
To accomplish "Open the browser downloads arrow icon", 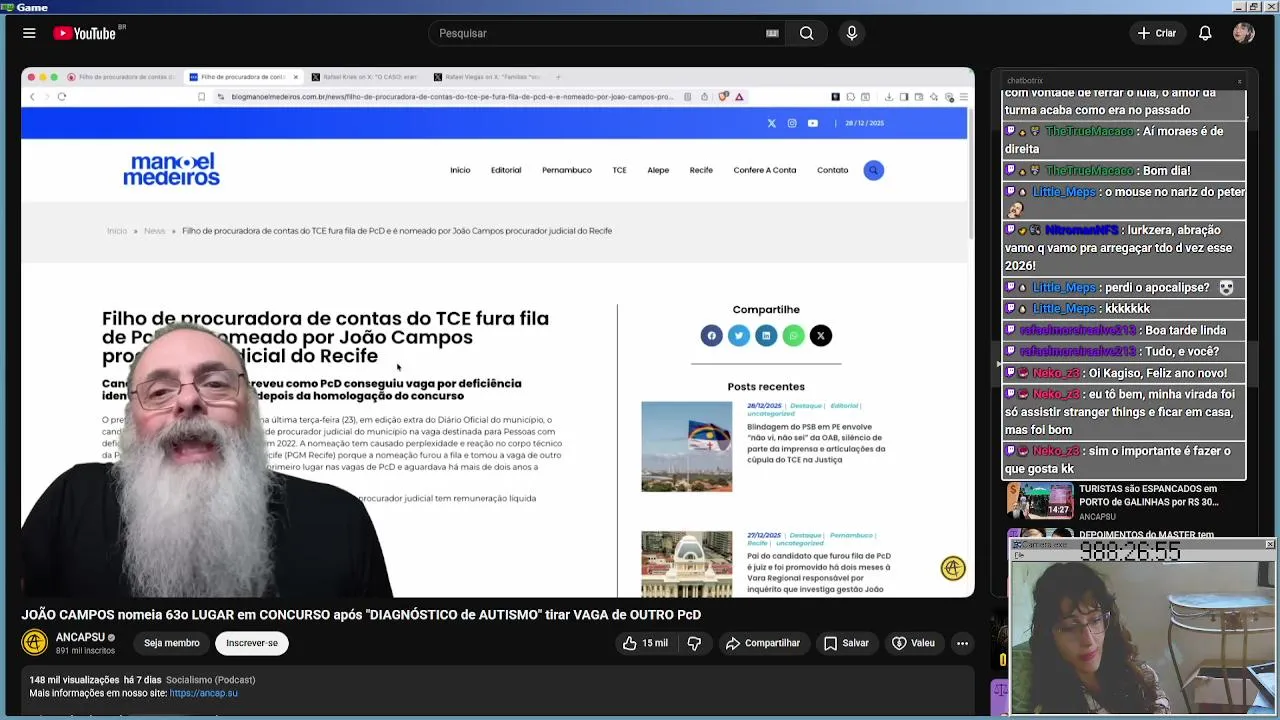I will 888,97.
